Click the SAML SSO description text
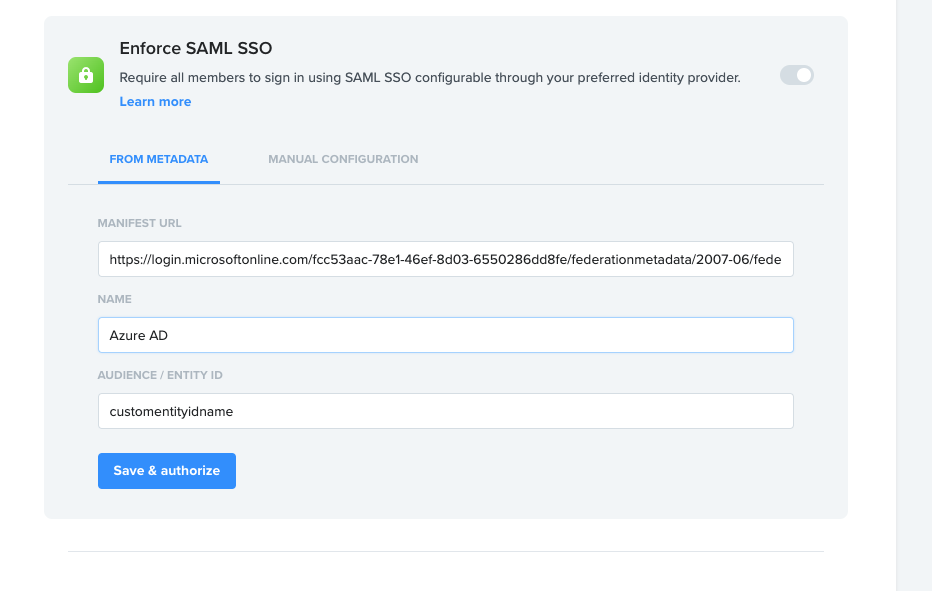The height and width of the screenshot is (591, 932). [x=430, y=78]
